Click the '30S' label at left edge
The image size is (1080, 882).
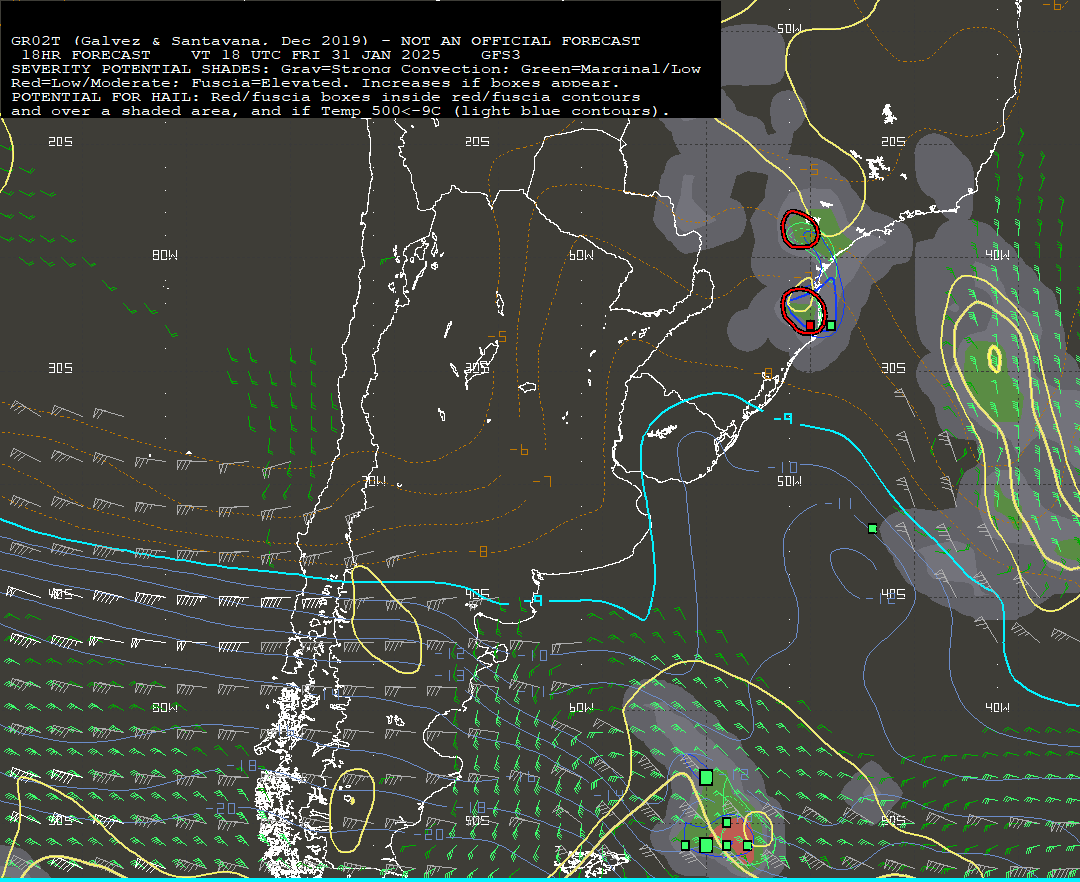coord(61,368)
